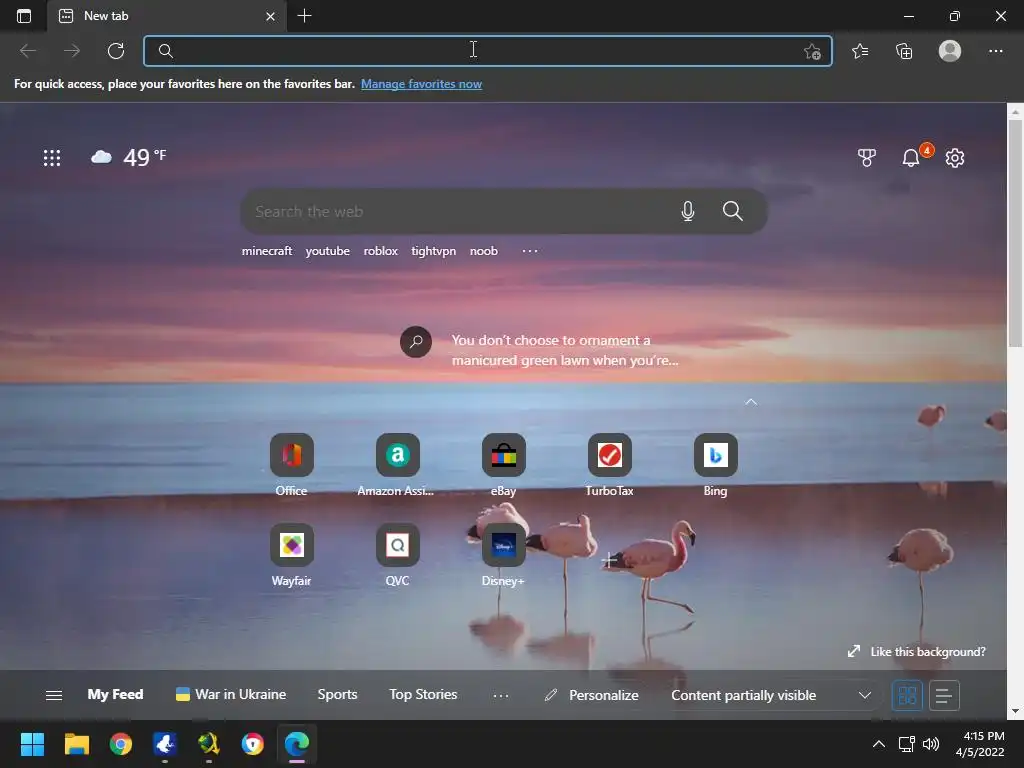
Task: Open Edge Settings and more menu
Action: [x=995, y=51]
